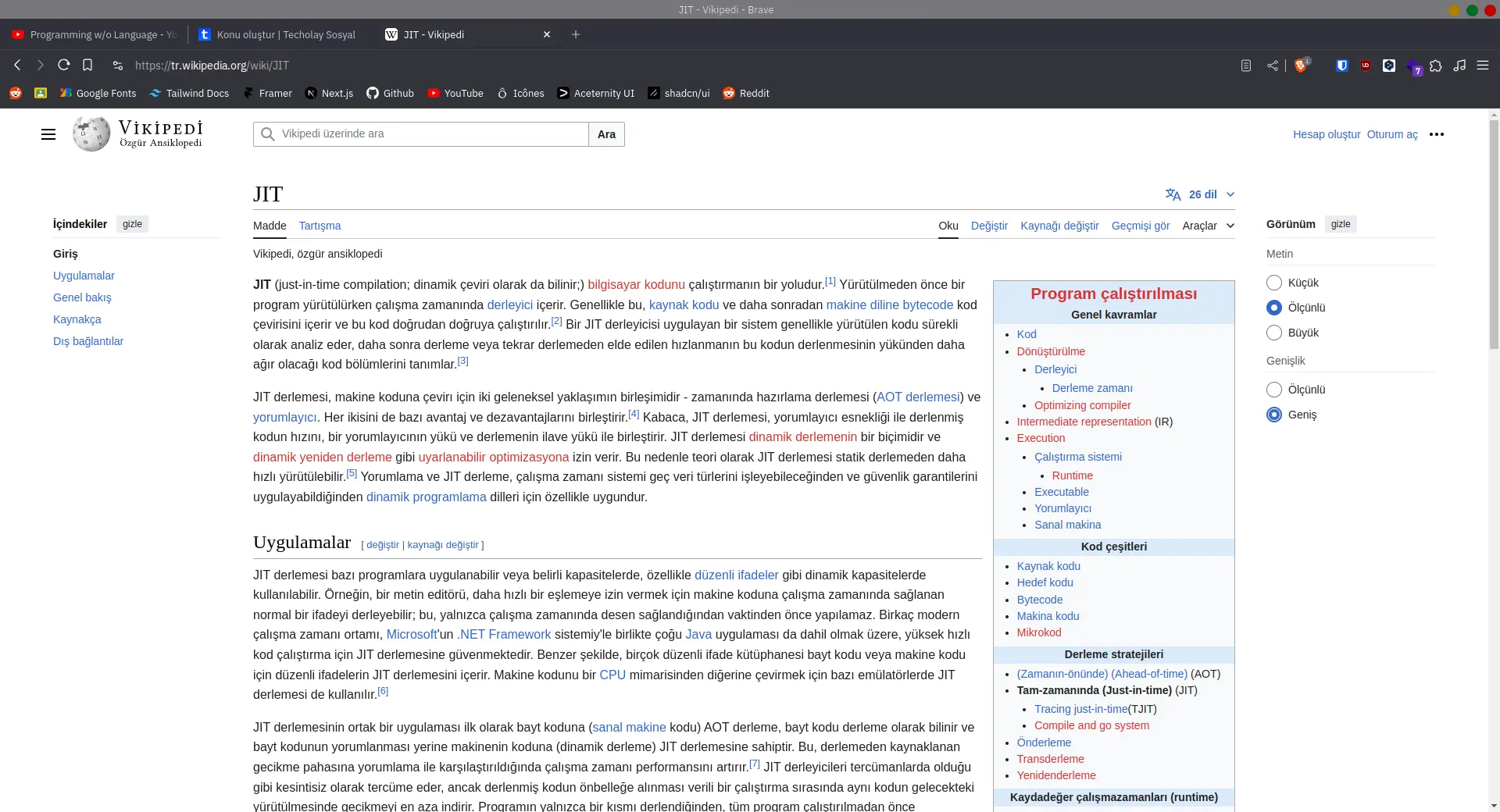Jump to Dış bağlantılar in contents
This screenshot has height=812, width=1500.
click(x=88, y=341)
